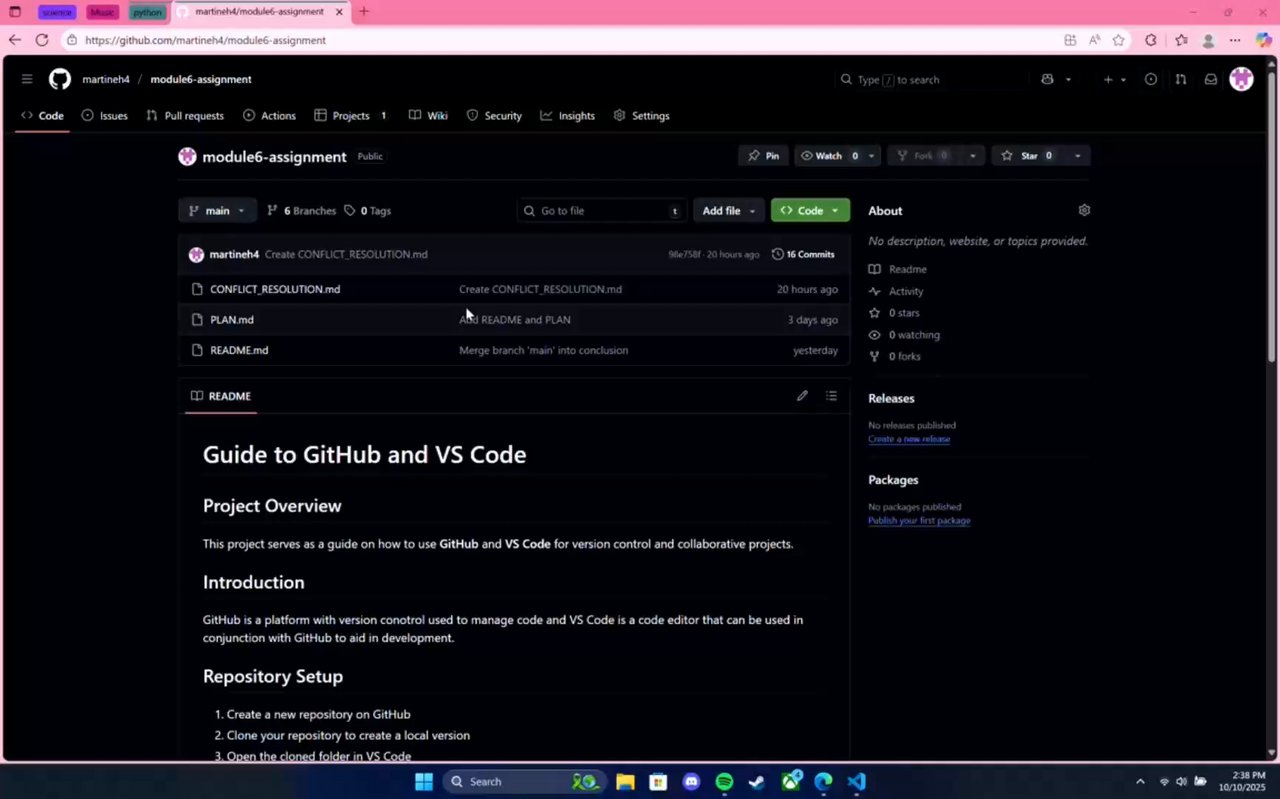
Task: View the 6 Branches link
Action: pos(301,211)
